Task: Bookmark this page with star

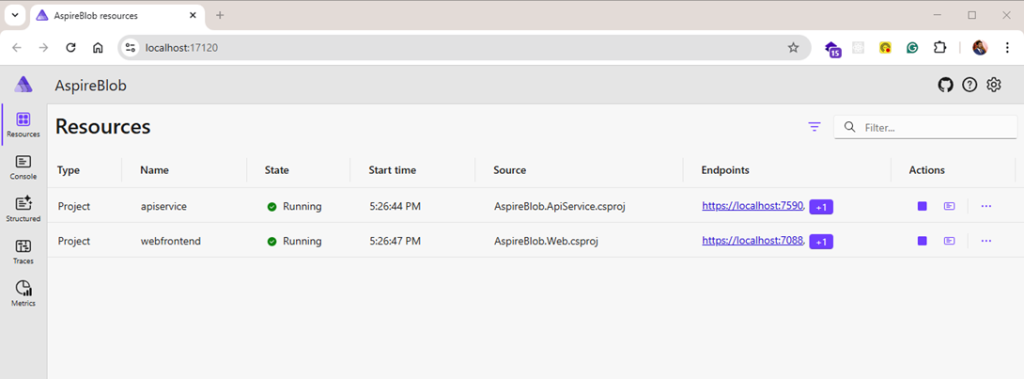Action: click(x=793, y=47)
